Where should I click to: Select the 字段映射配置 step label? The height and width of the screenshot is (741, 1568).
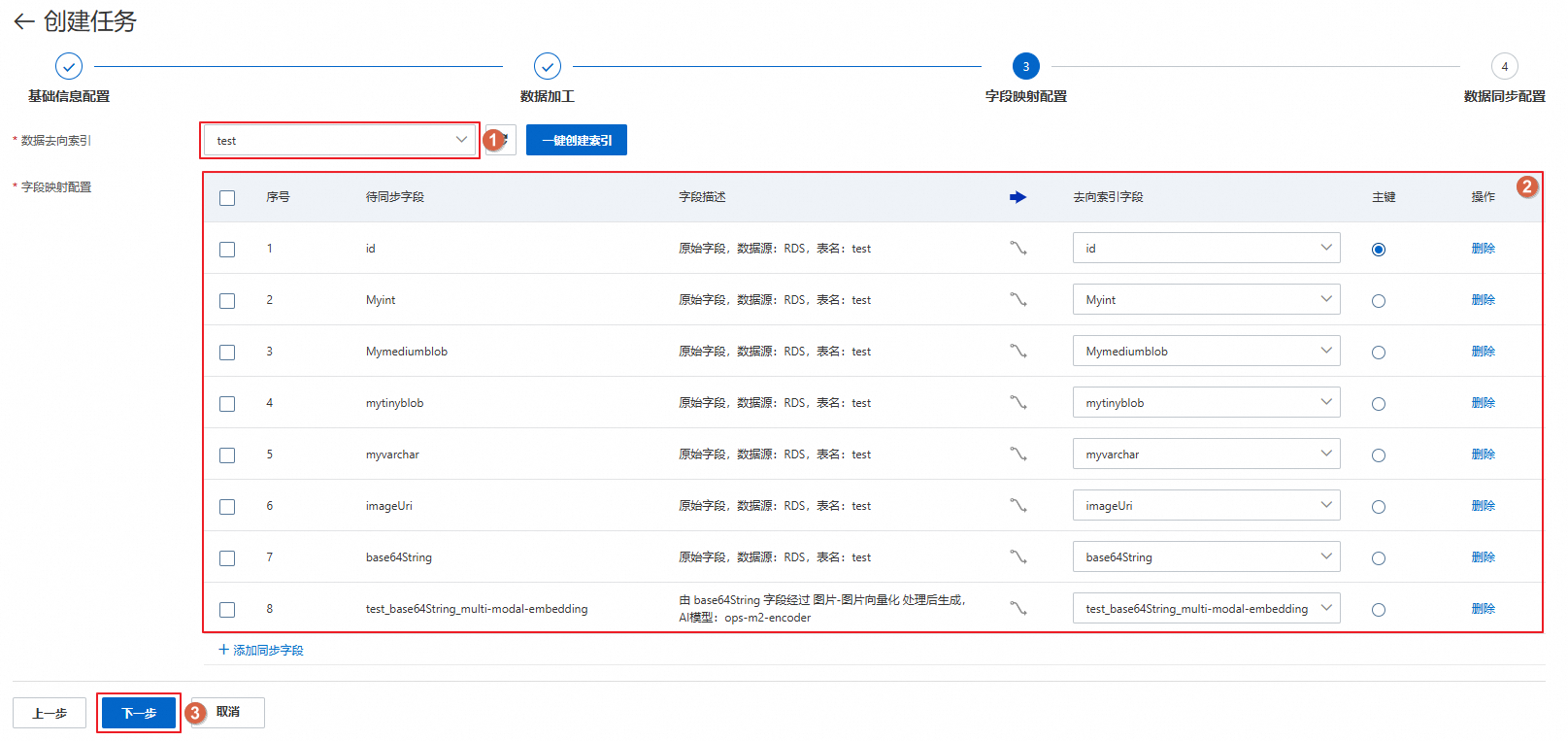tap(1026, 96)
